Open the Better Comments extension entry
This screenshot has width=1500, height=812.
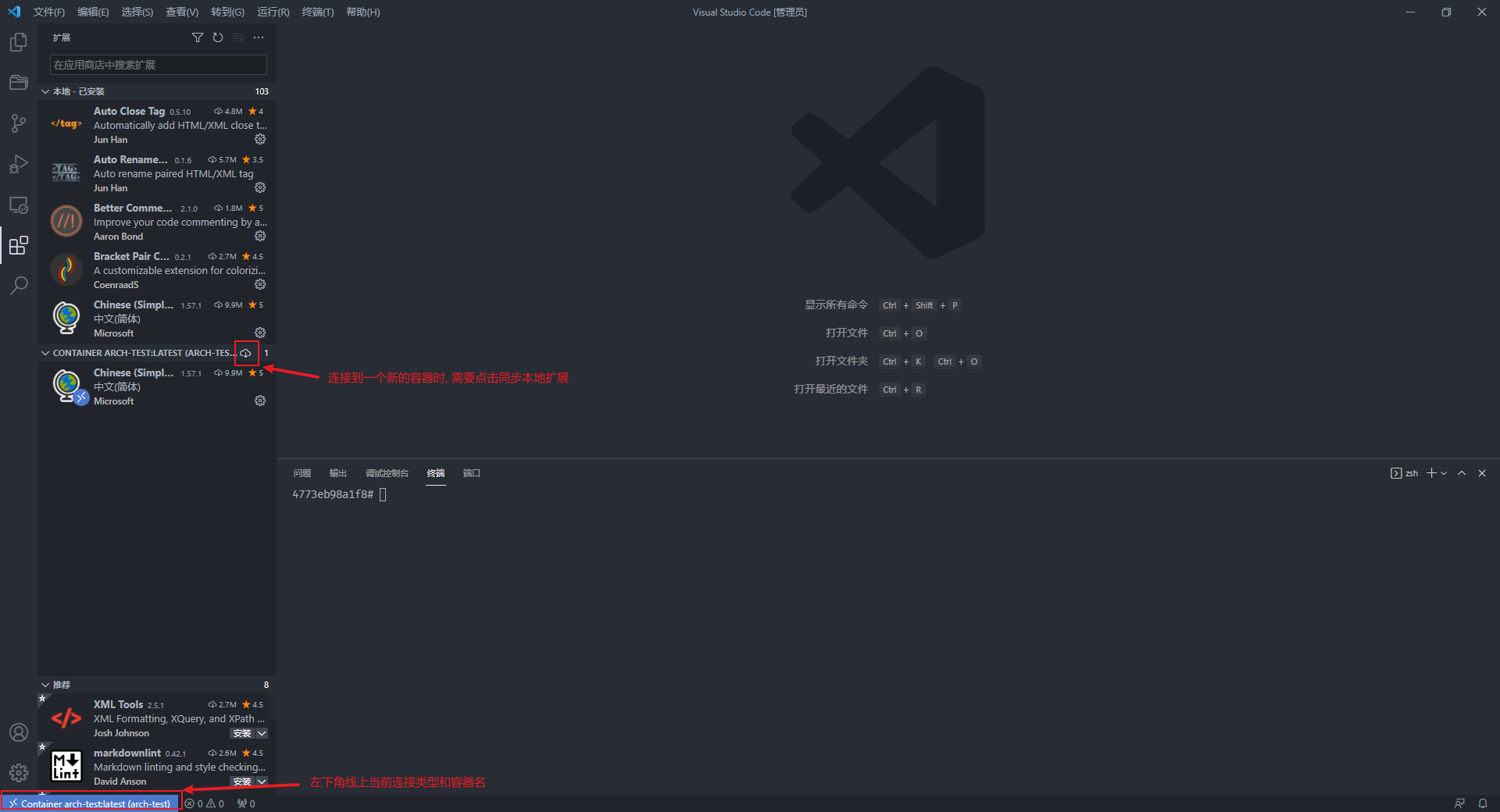pyautogui.click(x=157, y=222)
